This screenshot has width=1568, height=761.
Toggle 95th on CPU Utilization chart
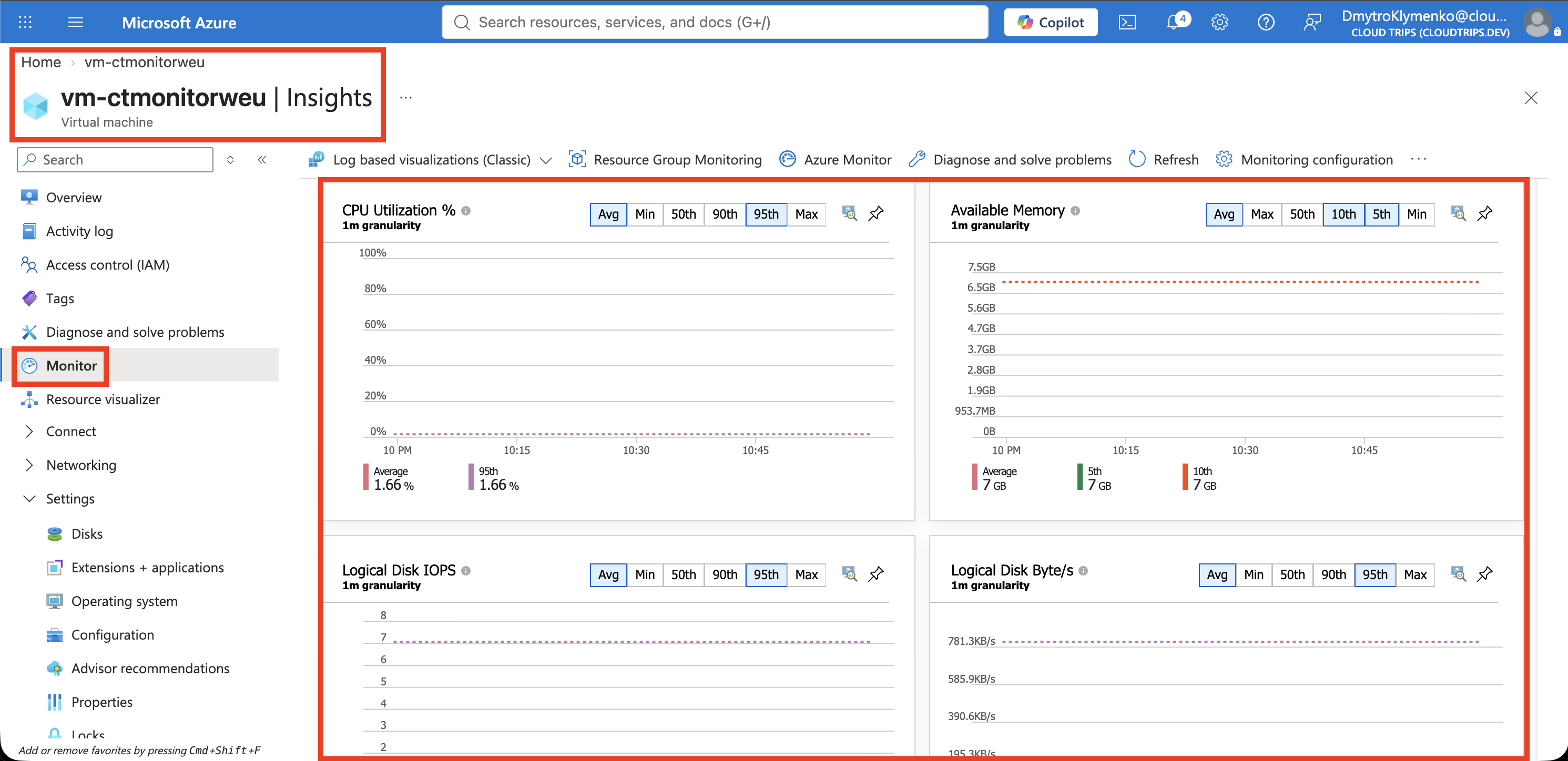pyautogui.click(x=766, y=214)
